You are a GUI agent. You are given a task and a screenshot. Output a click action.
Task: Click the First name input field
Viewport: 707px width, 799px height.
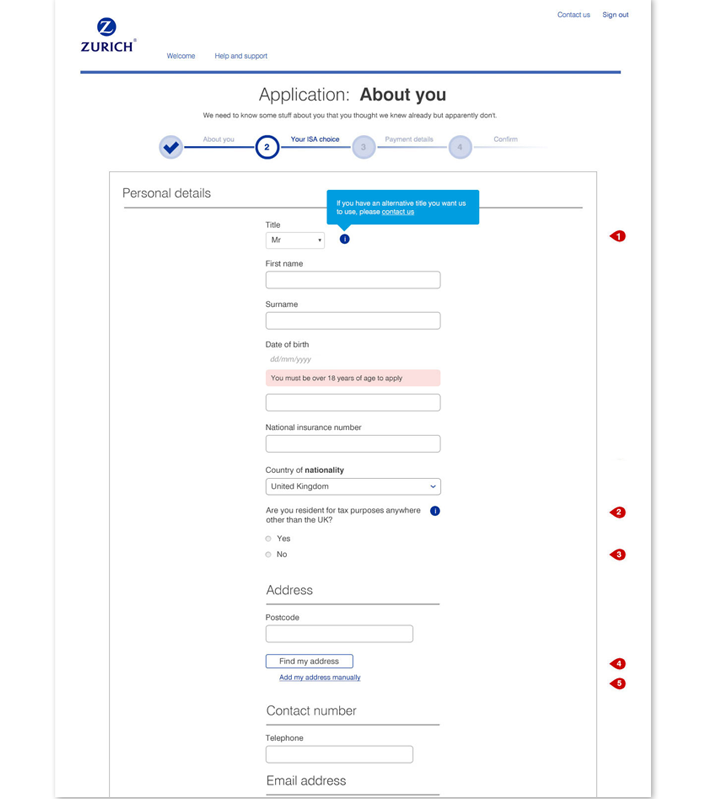tap(353, 280)
